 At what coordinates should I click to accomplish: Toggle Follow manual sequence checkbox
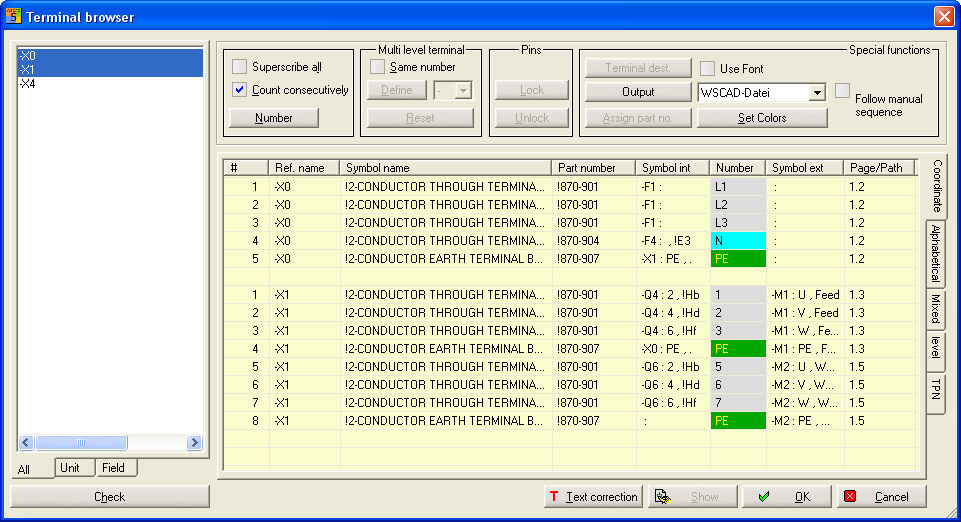pyautogui.click(x=843, y=91)
